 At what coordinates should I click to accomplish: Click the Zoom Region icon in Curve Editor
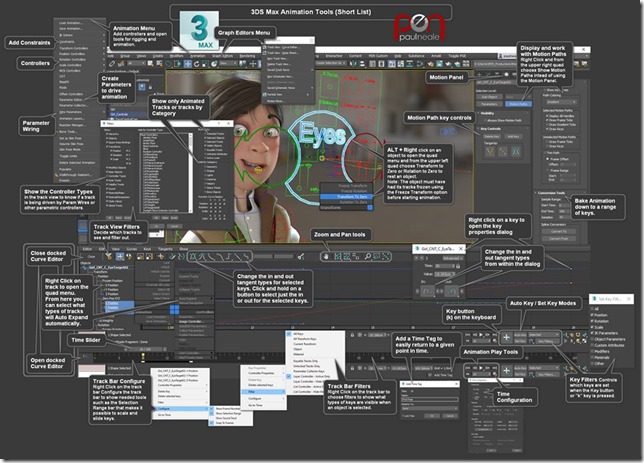click(377, 256)
